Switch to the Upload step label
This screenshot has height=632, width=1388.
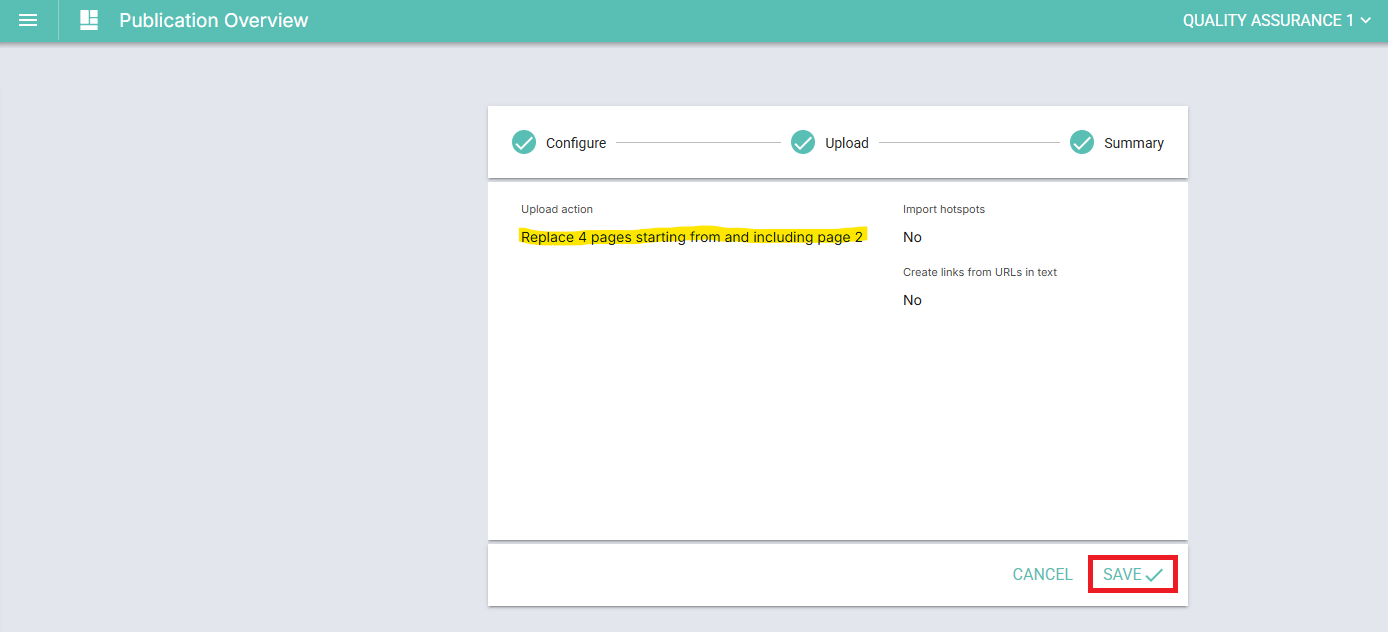coord(847,143)
